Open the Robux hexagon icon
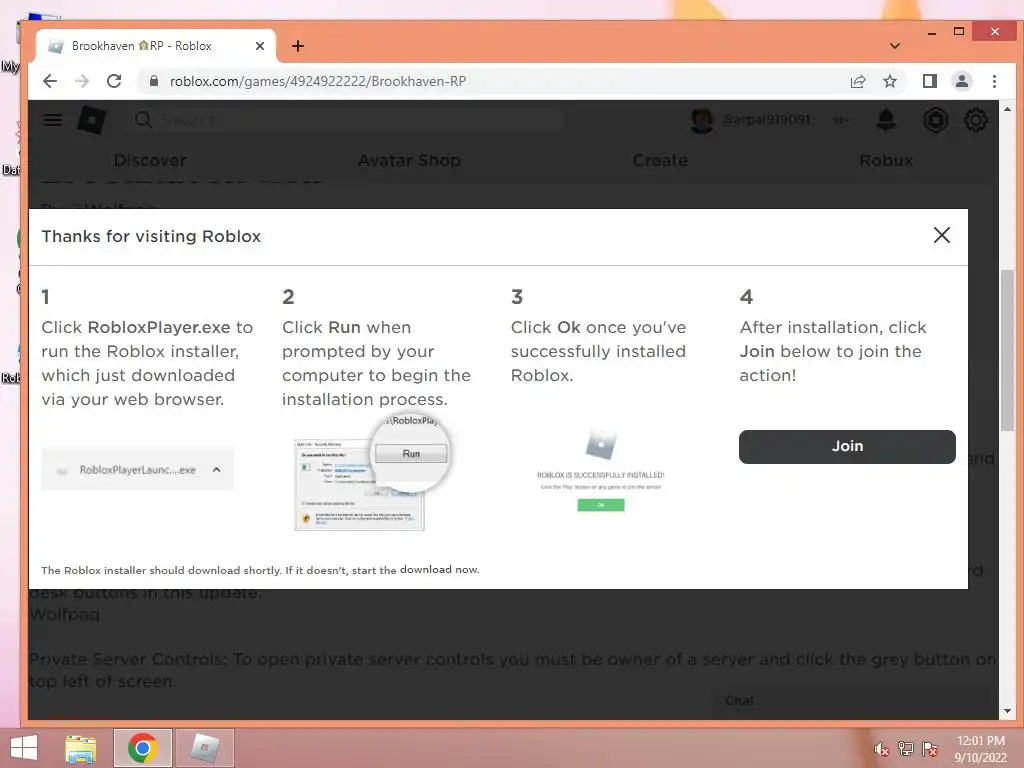Image resolution: width=1024 pixels, height=768 pixels. point(935,120)
